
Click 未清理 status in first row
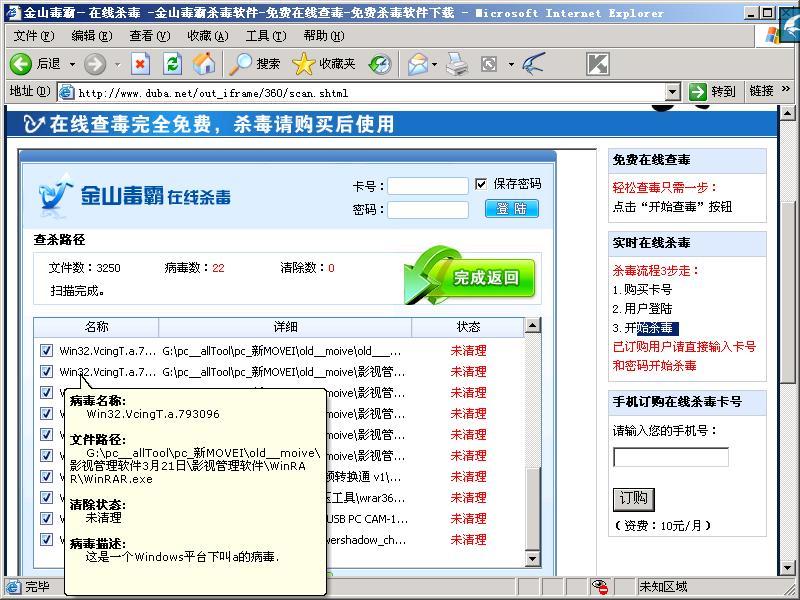click(468, 351)
